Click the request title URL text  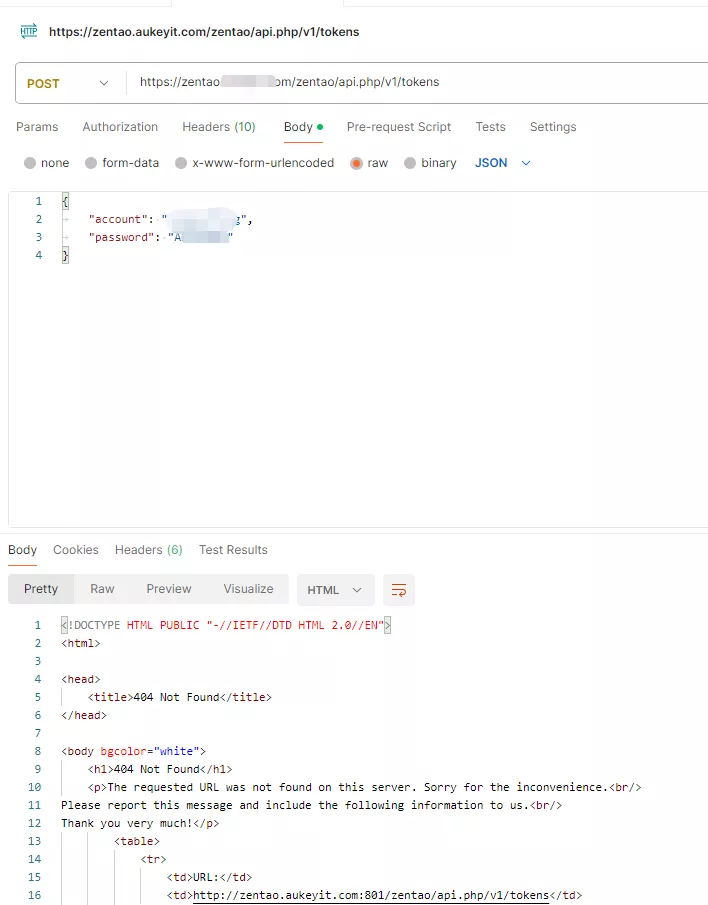204,32
